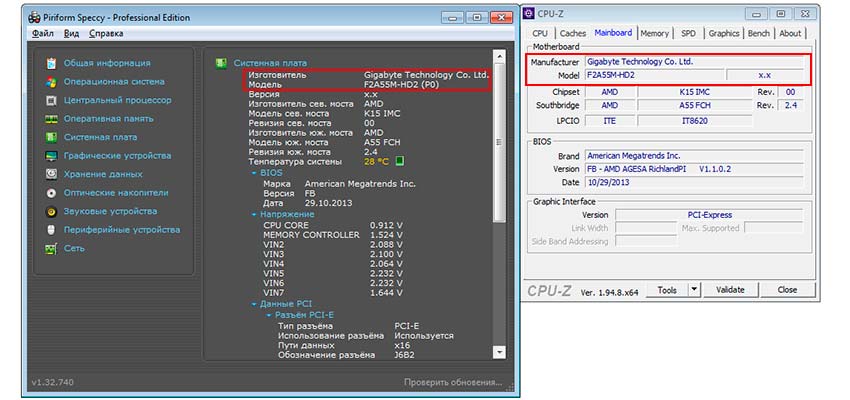Open the Файл menu in Speccy
This screenshot has height=400, width=850.
pos(43,33)
